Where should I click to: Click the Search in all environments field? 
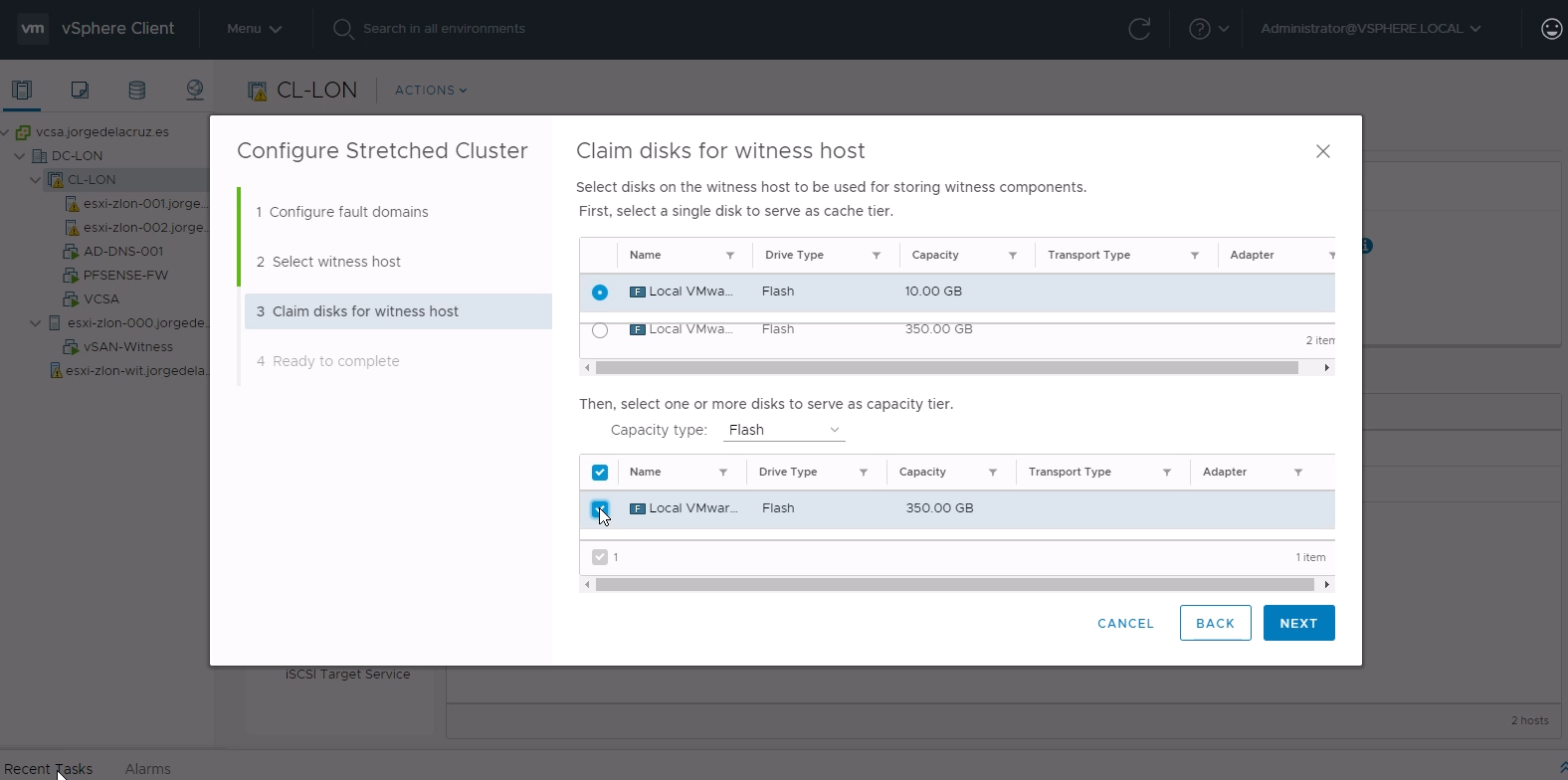445,29
